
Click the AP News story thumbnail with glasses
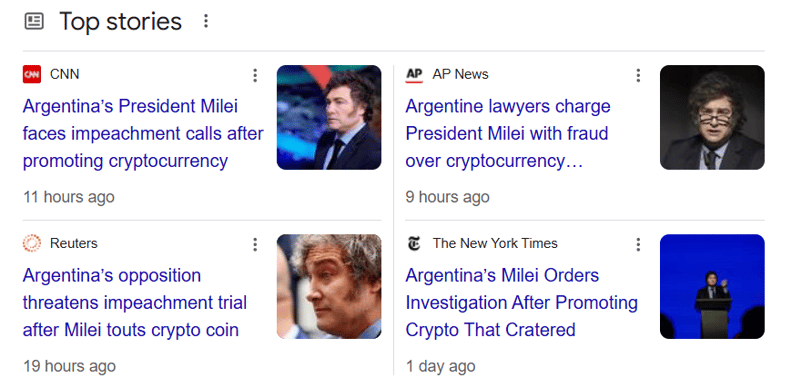coord(712,117)
